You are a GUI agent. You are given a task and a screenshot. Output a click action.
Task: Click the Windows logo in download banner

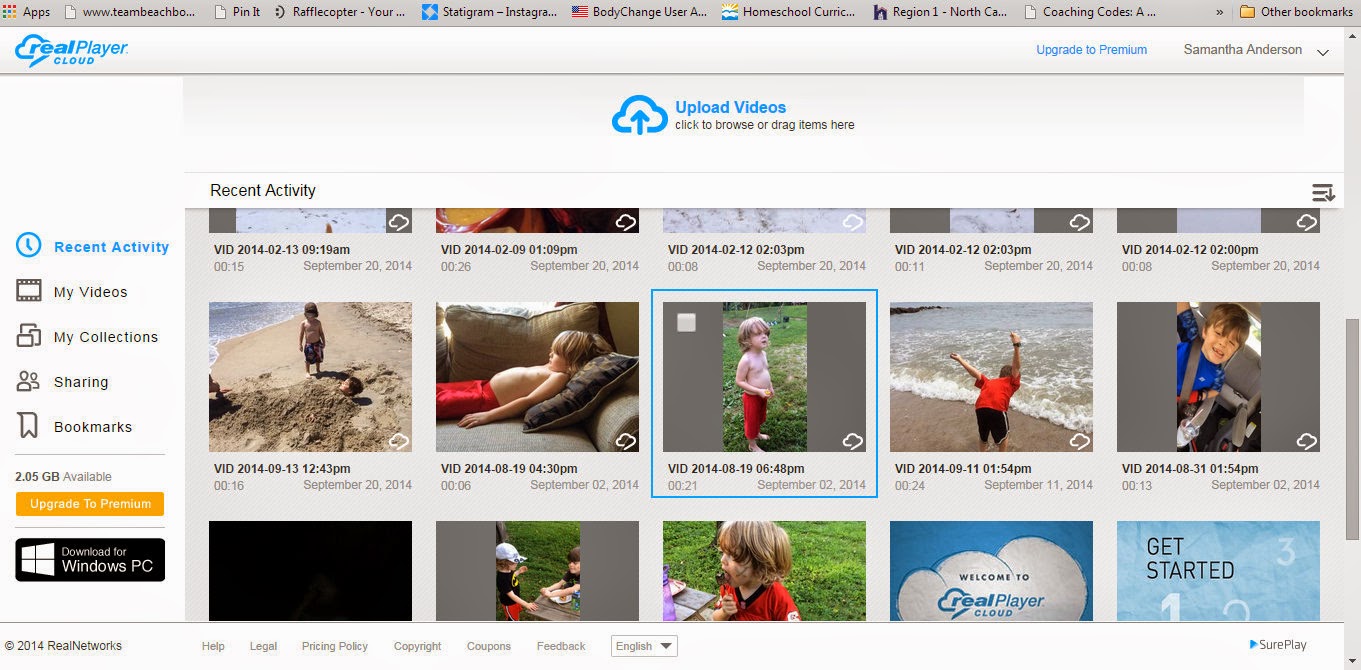pos(38,560)
